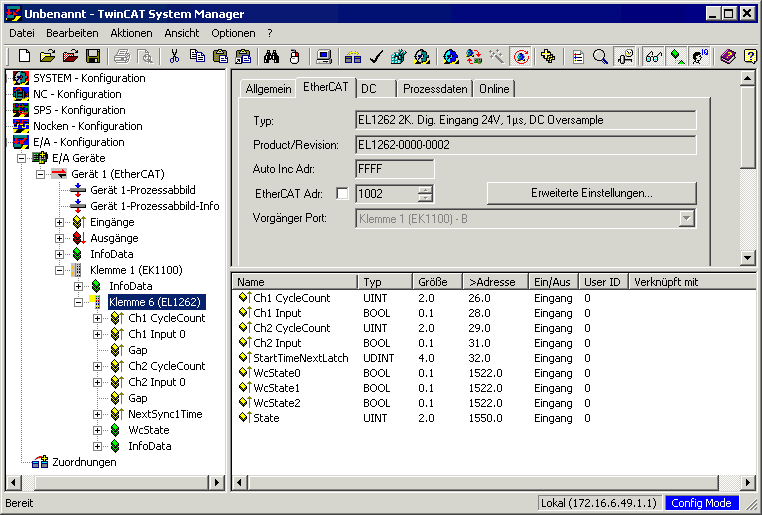The width and height of the screenshot is (762, 515).
Task: Click the properties list toolbar icon
Action: click(578, 57)
